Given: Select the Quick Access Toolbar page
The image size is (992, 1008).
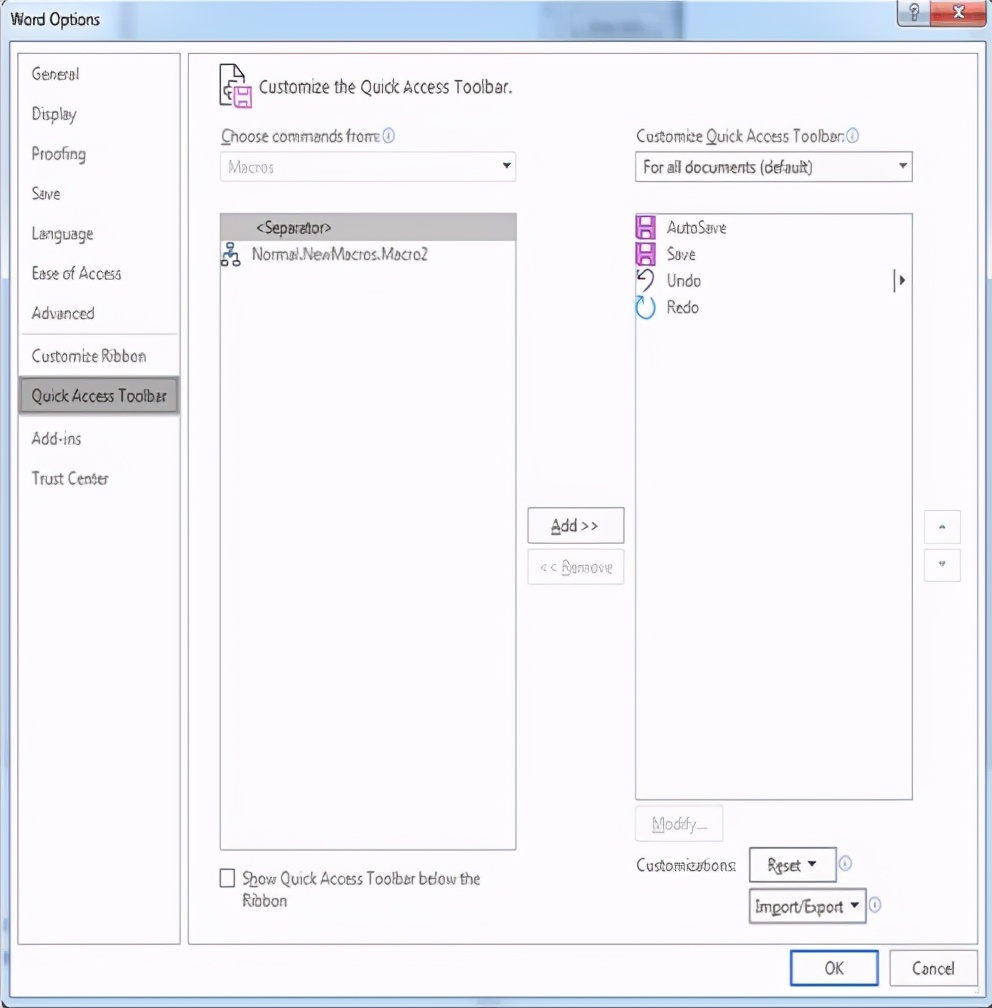Looking at the screenshot, I should click(99, 395).
